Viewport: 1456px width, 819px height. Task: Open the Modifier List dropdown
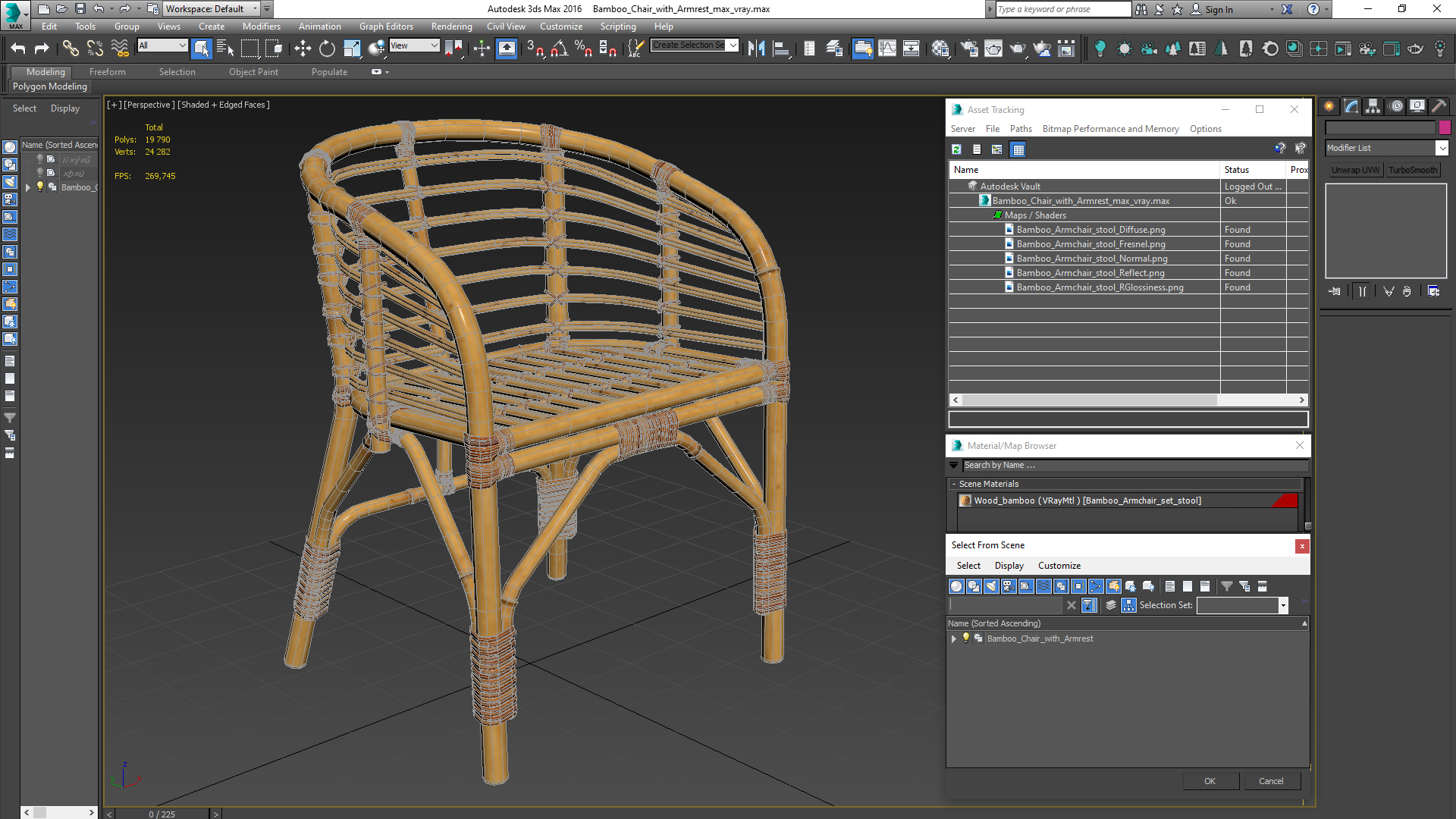(1442, 148)
